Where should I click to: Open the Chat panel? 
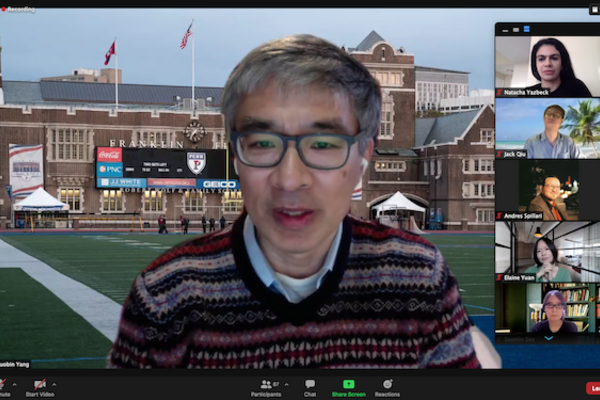point(310,388)
